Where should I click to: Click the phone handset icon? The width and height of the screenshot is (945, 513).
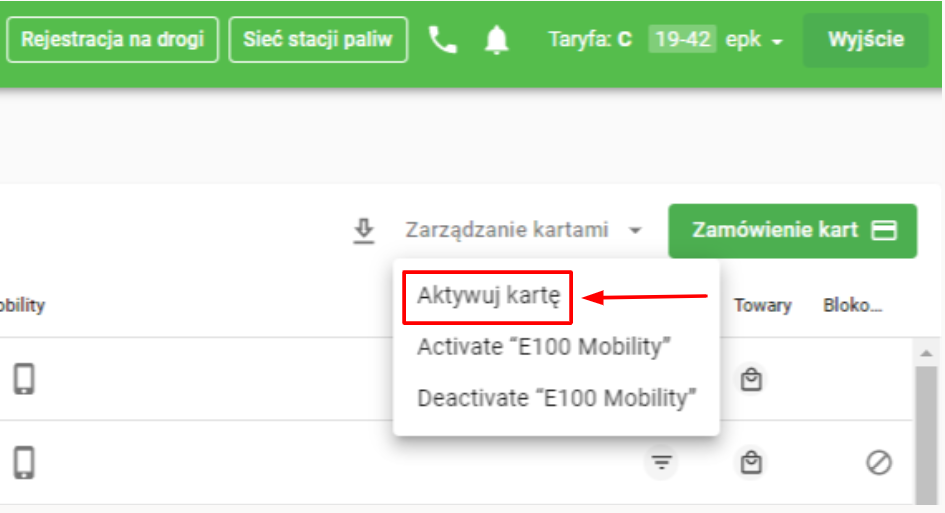(442, 40)
